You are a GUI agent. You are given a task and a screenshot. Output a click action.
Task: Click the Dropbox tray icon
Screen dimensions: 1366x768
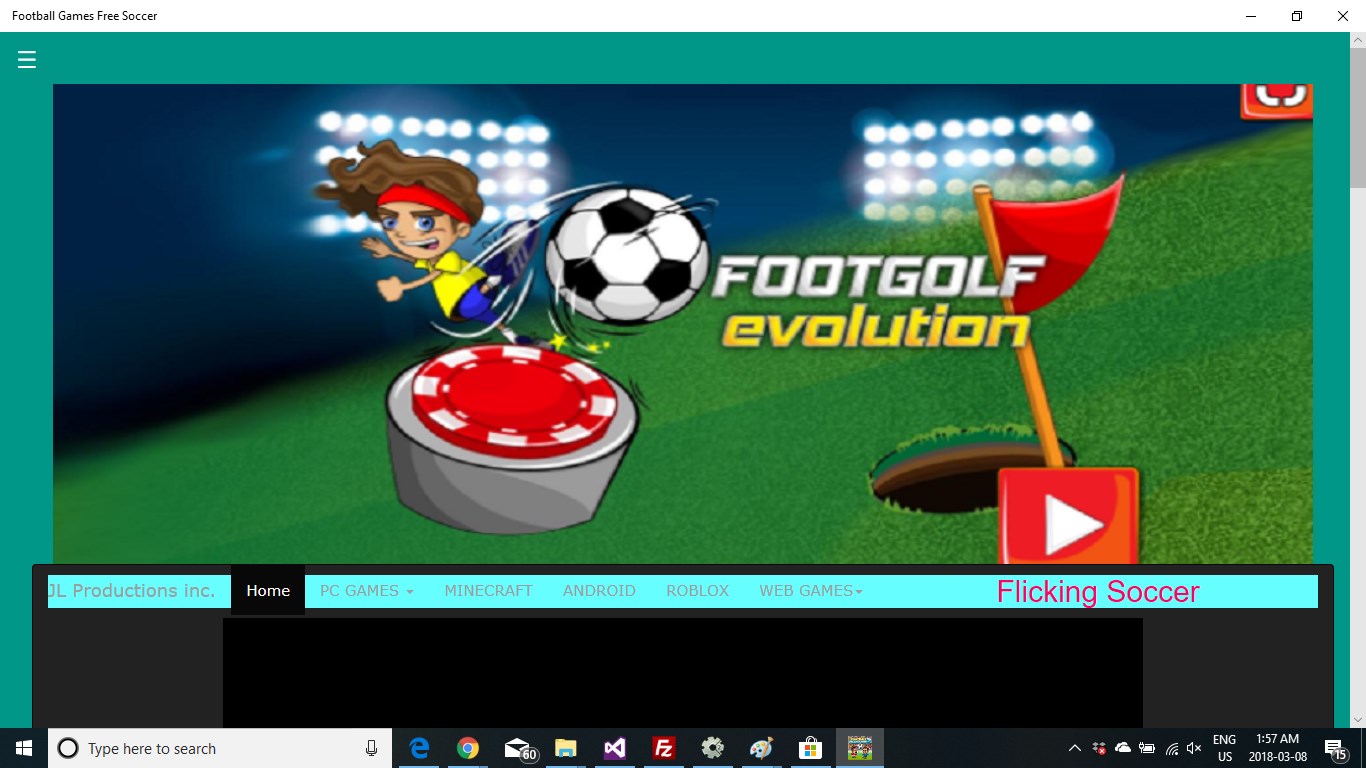[x=1099, y=748]
